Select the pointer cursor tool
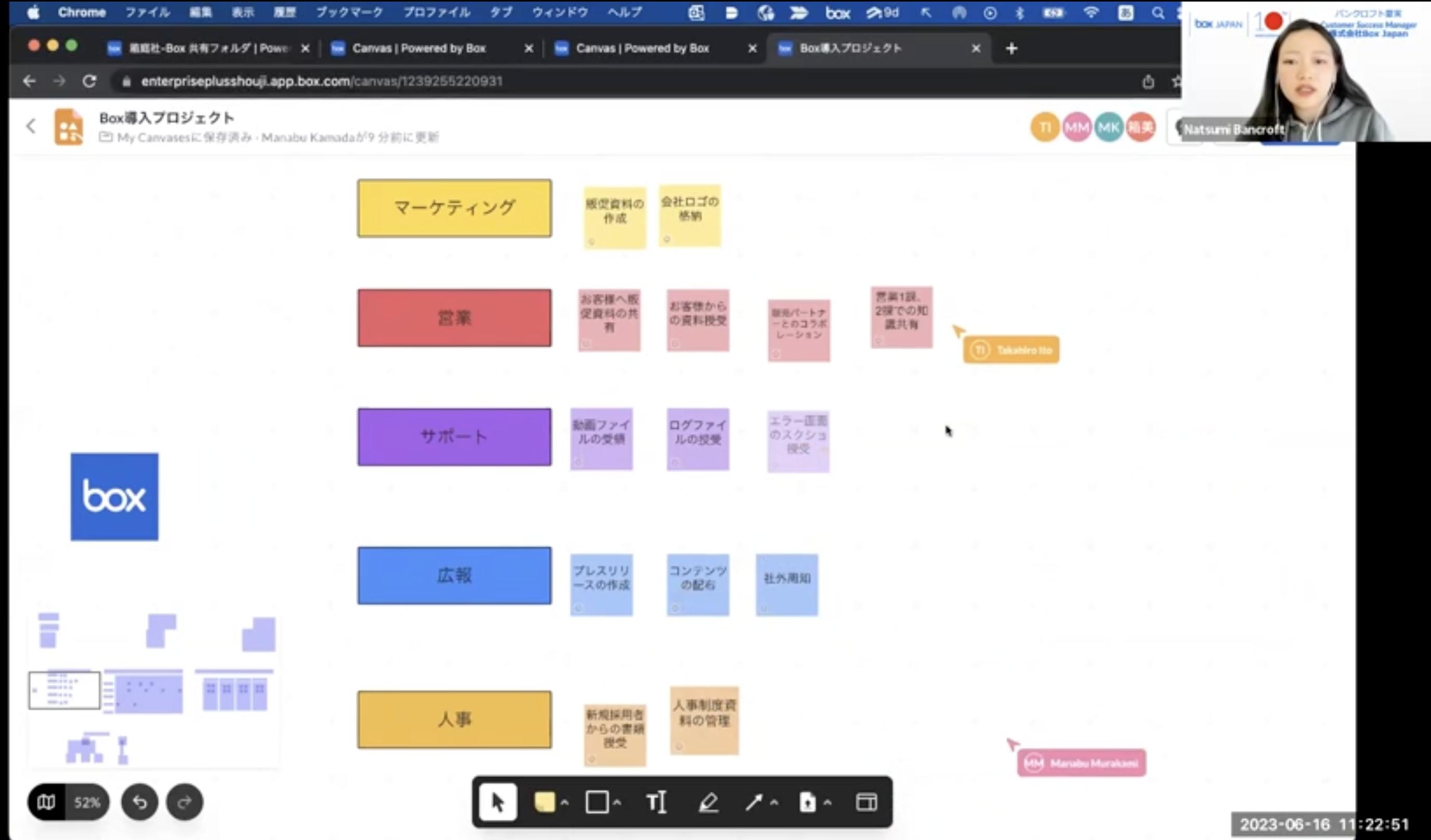Image resolution: width=1431 pixels, height=840 pixels. pos(497,802)
